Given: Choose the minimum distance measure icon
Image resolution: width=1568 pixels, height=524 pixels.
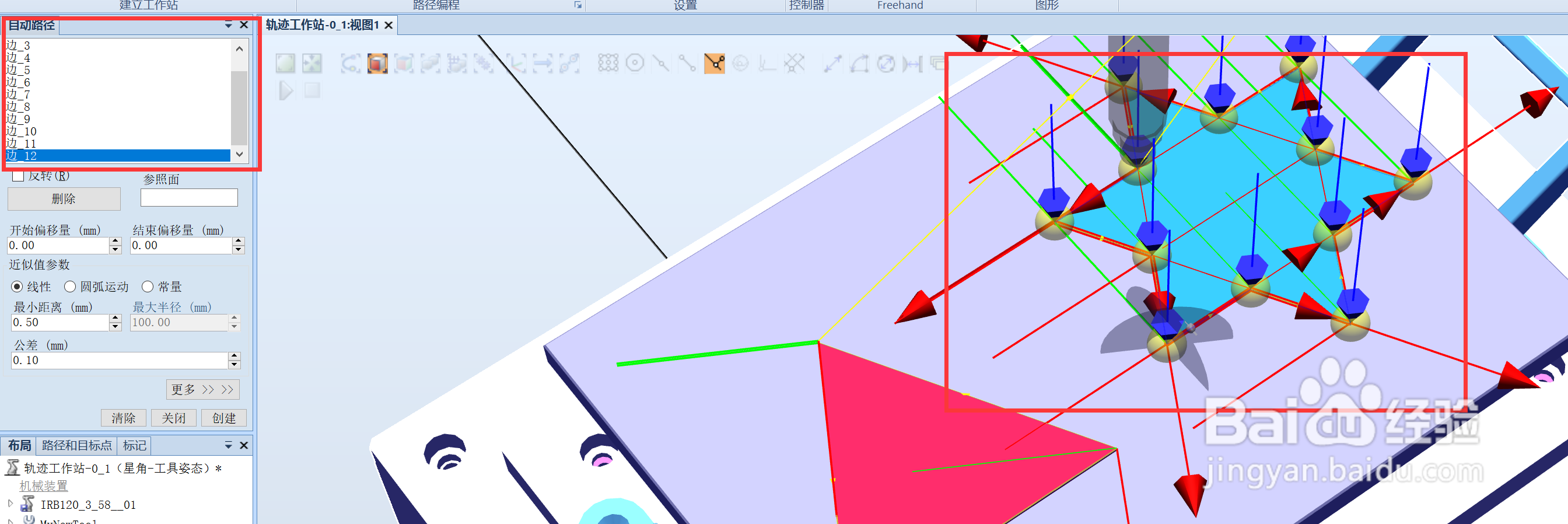Looking at the screenshot, I should click(912, 63).
